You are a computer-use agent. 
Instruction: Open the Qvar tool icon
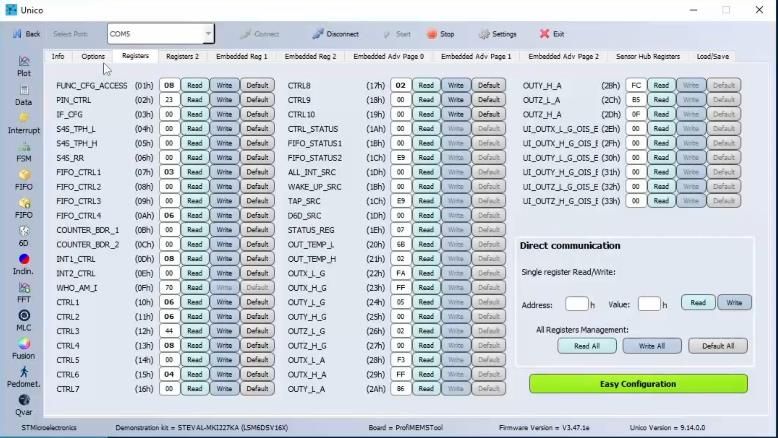coord(23,405)
